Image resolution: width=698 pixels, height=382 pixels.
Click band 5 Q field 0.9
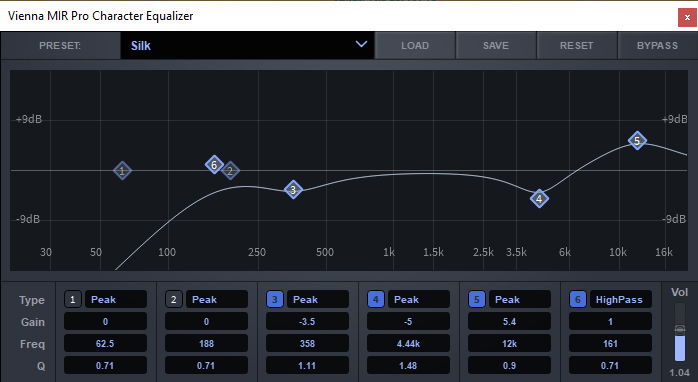(x=510, y=366)
